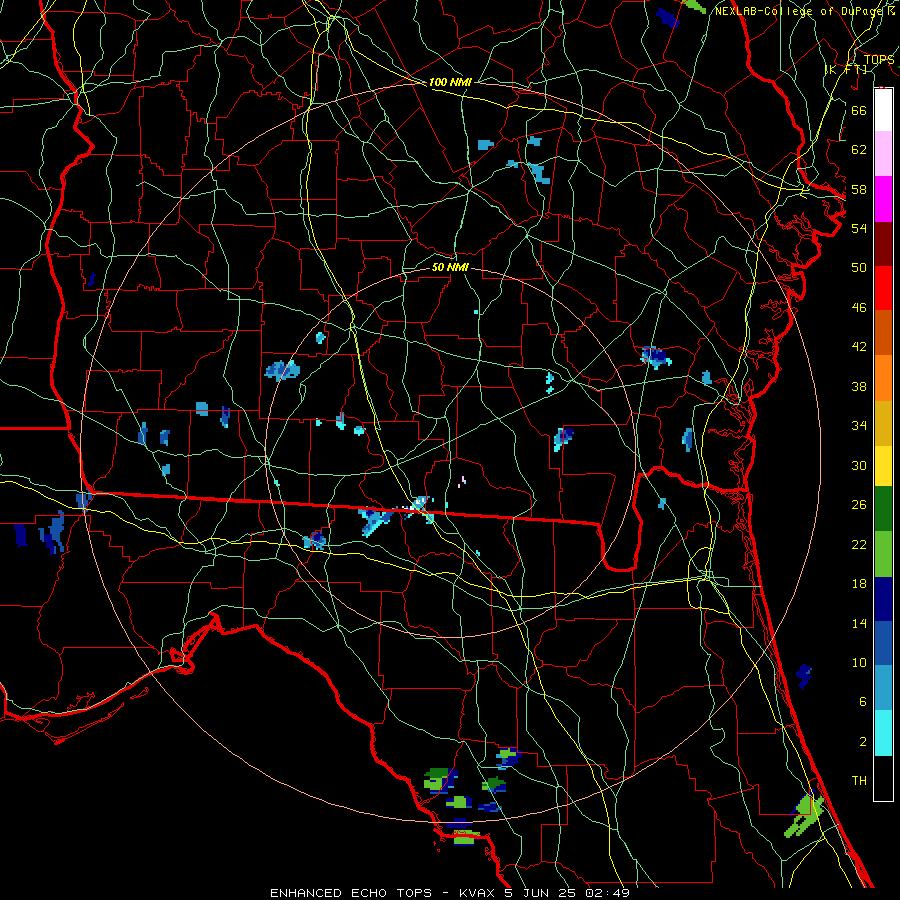Click the 34 legend value

click(859, 426)
